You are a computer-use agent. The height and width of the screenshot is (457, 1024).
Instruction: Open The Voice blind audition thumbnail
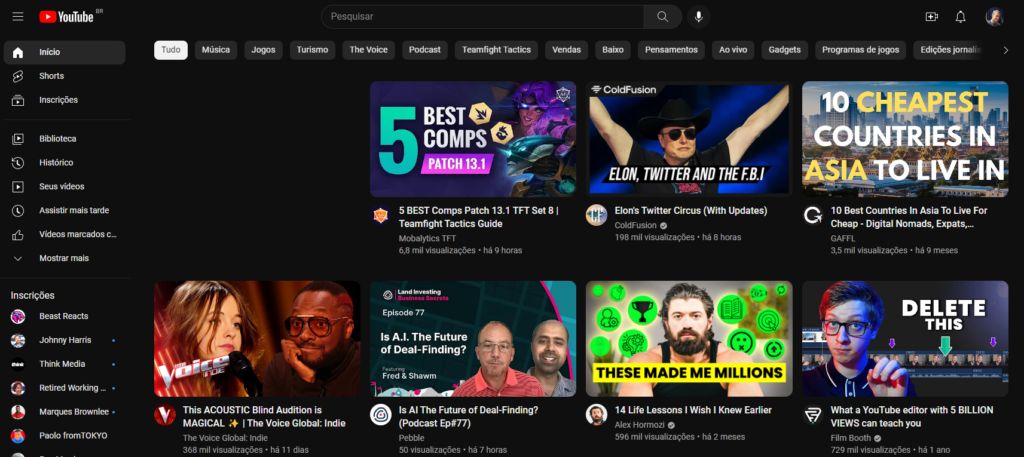pos(257,339)
